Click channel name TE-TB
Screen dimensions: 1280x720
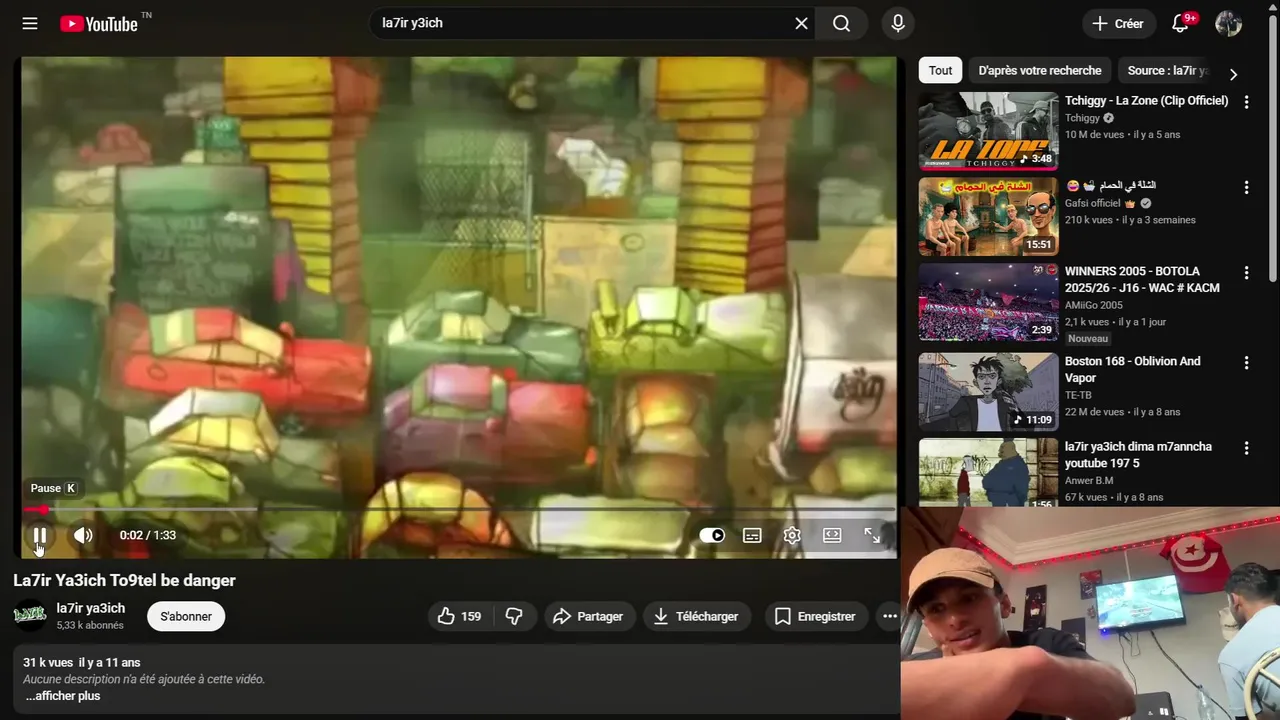point(1080,395)
